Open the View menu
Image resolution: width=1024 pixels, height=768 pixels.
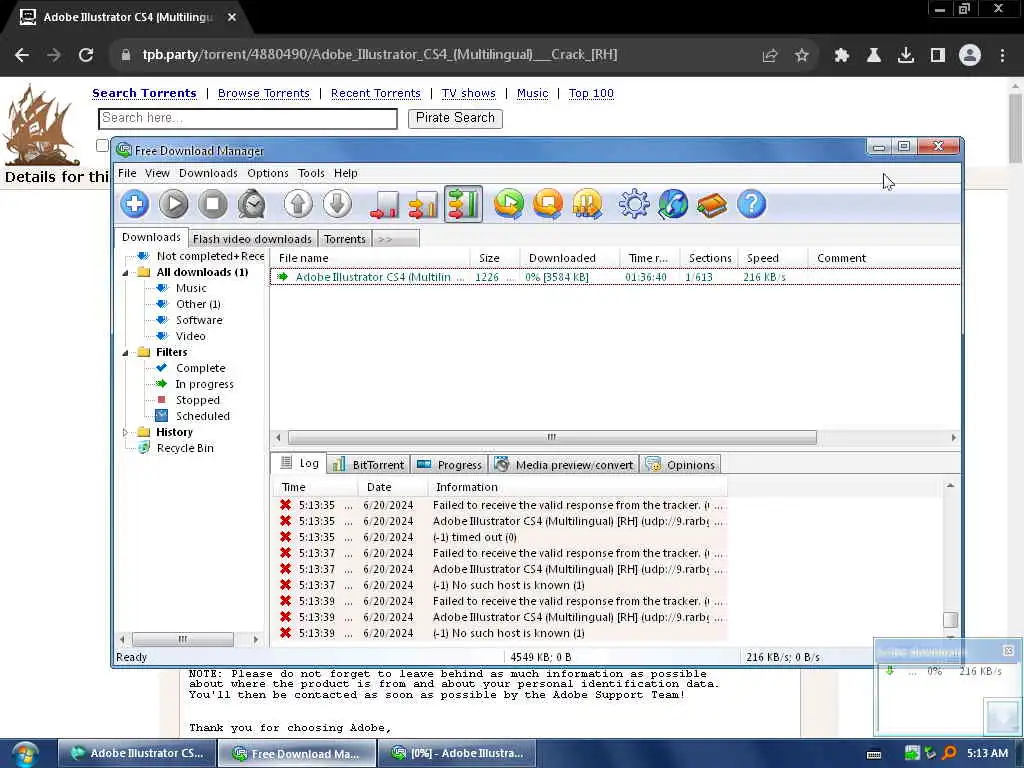click(157, 173)
